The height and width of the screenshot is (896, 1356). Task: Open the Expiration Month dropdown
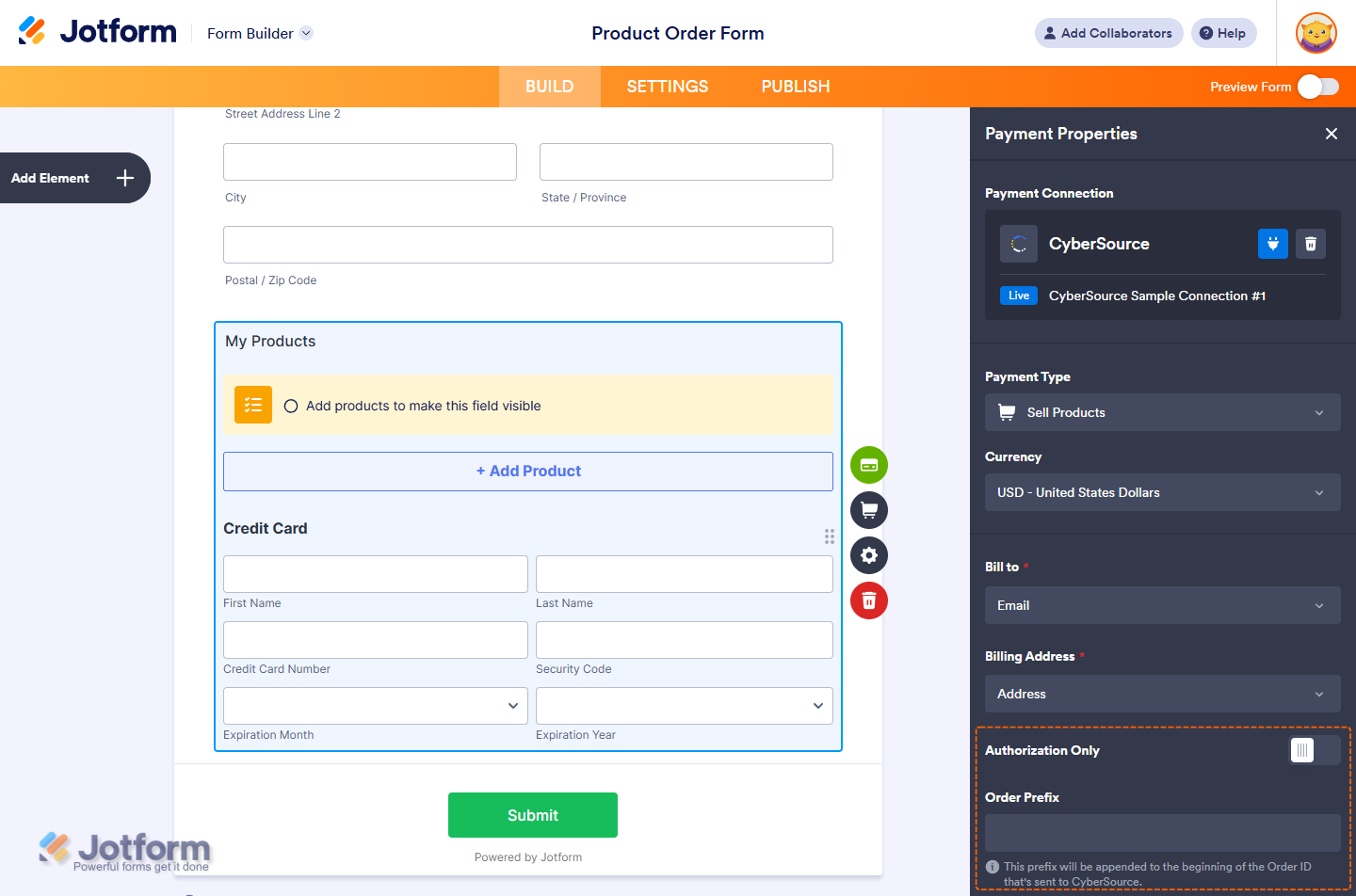pyautogui.click(x=375, y=705)
